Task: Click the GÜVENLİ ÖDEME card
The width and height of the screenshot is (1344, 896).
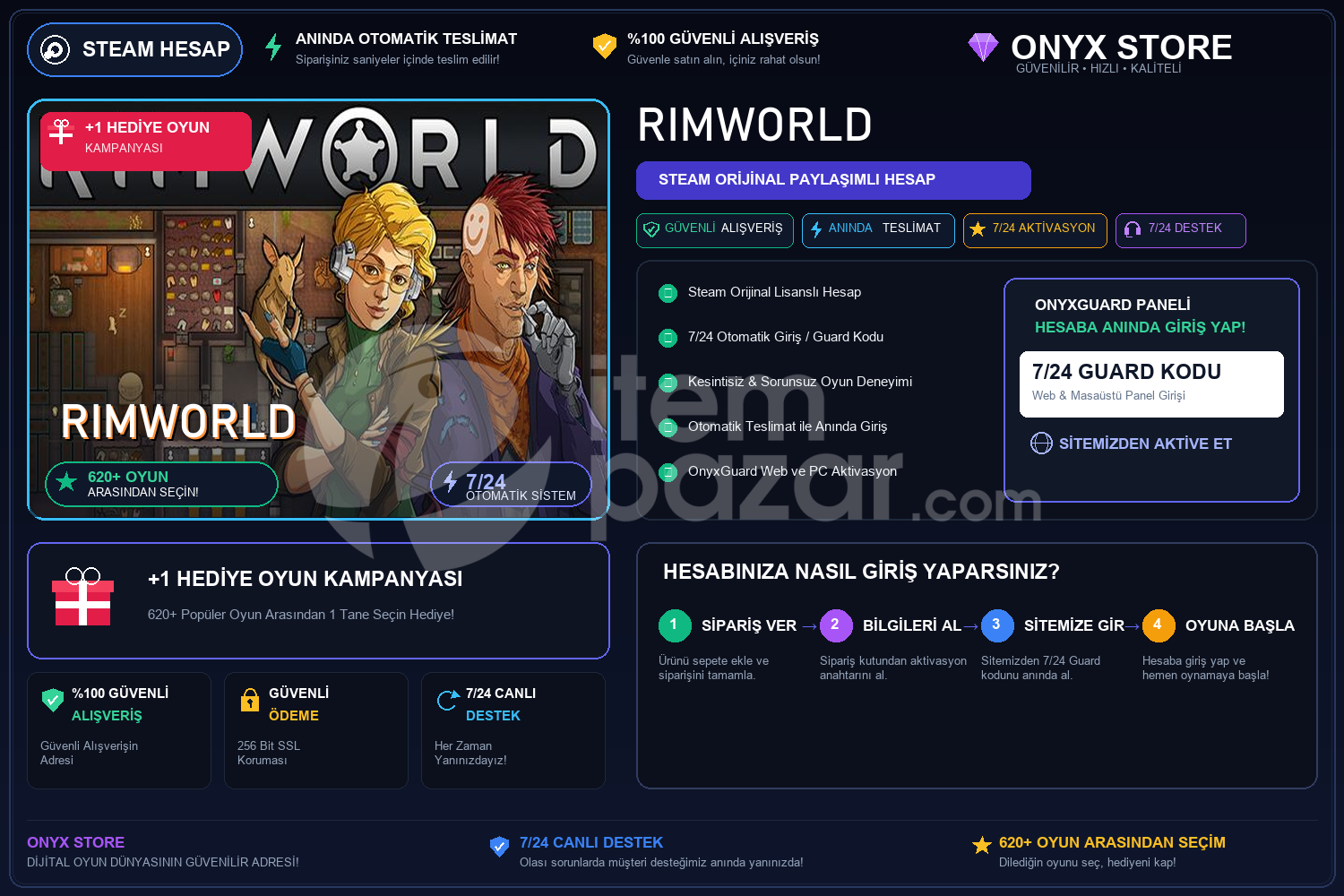Action: [x=316, y=730]
